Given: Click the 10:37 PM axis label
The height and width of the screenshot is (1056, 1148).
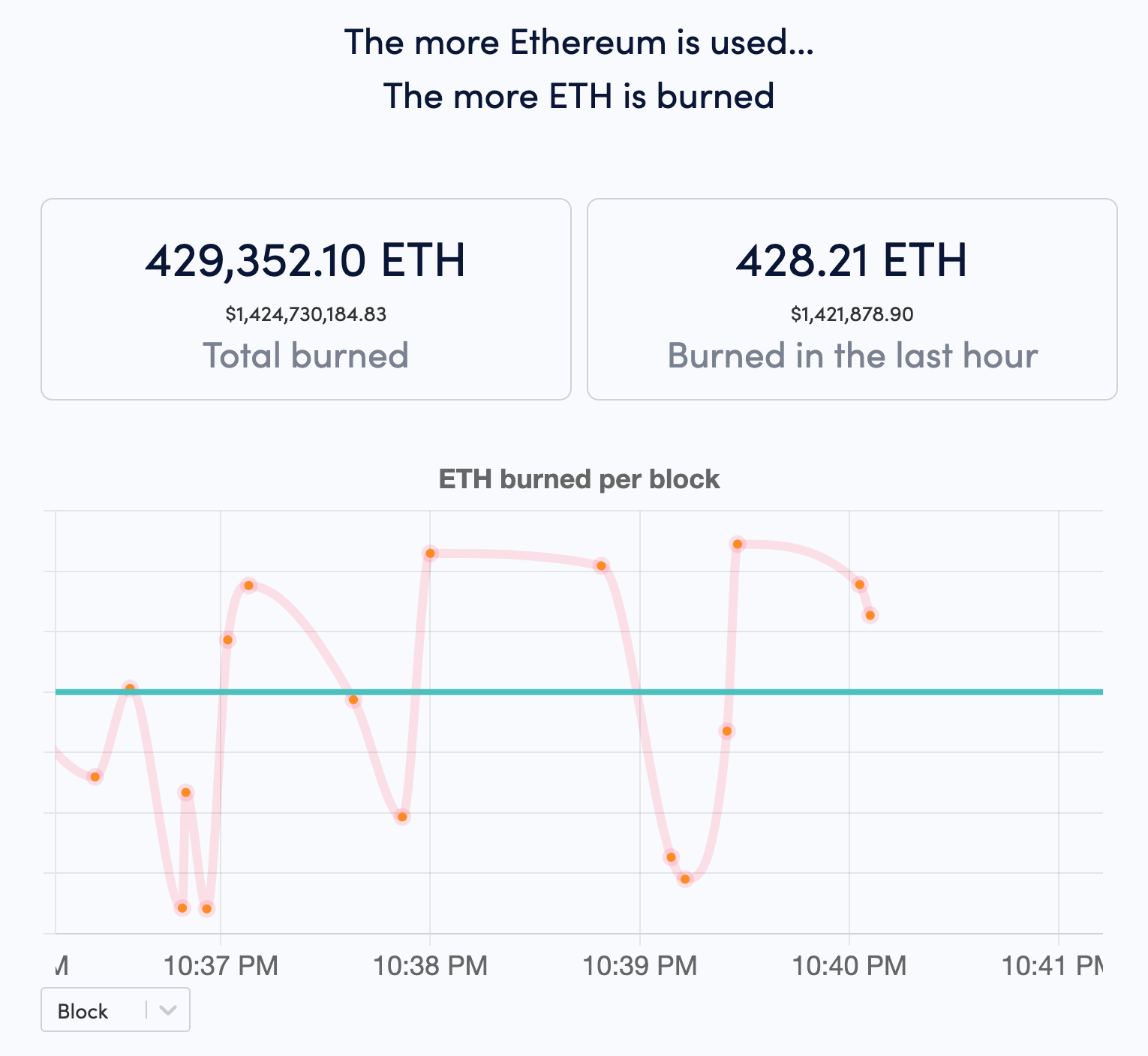Looking at the screenshot, I should [221, 966].
